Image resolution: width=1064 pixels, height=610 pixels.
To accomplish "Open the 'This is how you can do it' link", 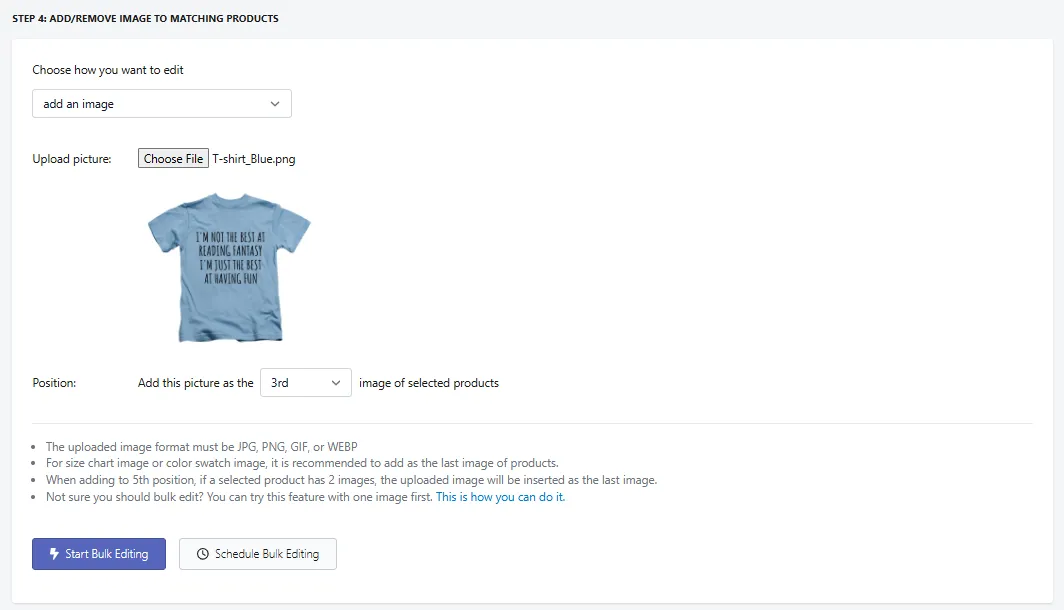I will tap(500, 497).
